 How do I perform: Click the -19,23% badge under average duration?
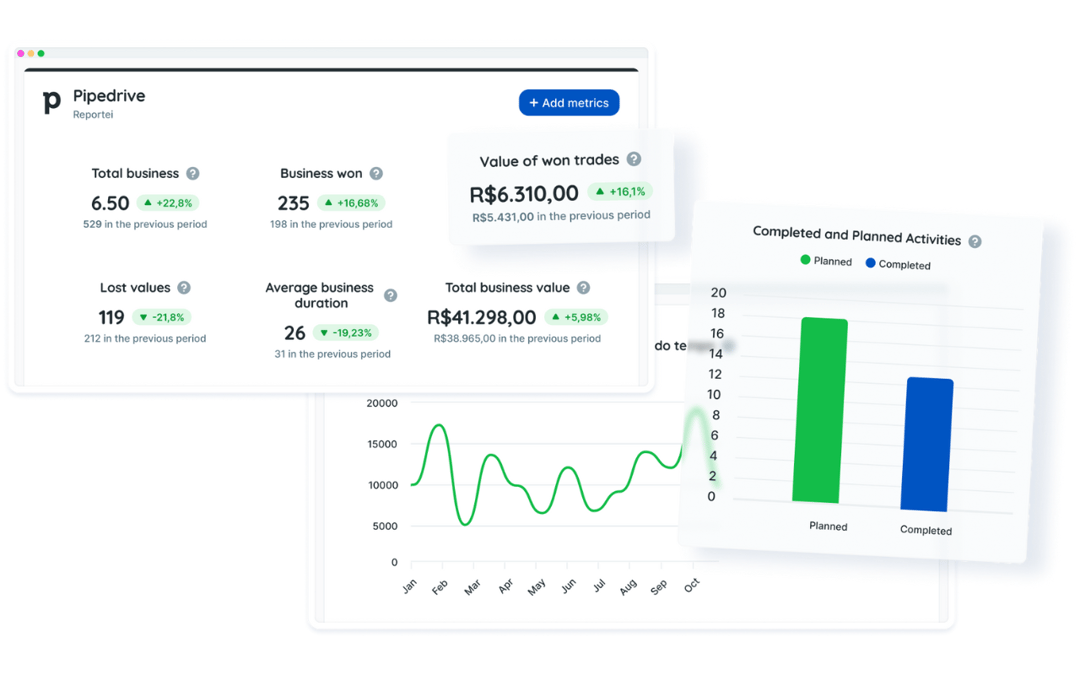click(346, 333)
